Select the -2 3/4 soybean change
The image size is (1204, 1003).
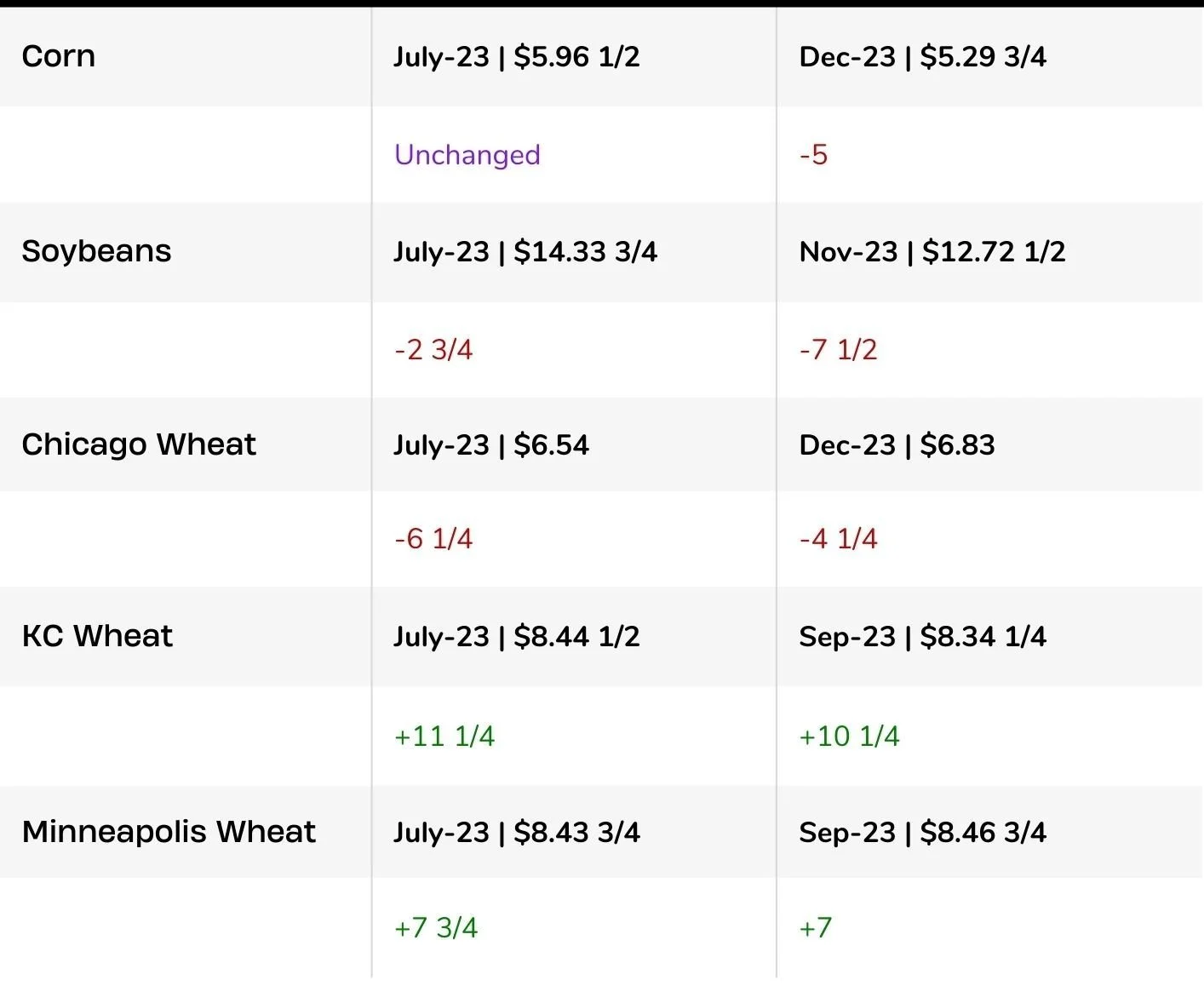(433, 350)
